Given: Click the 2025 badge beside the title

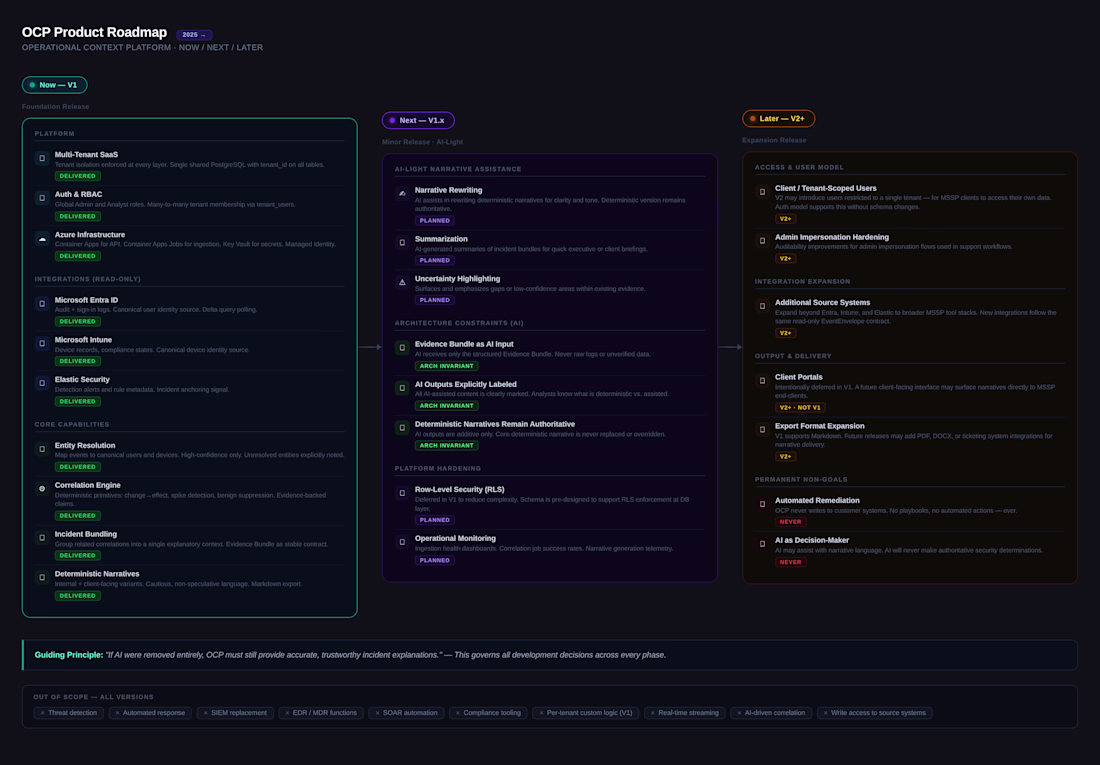Looking at the screenshot, I should coord(194,34).
